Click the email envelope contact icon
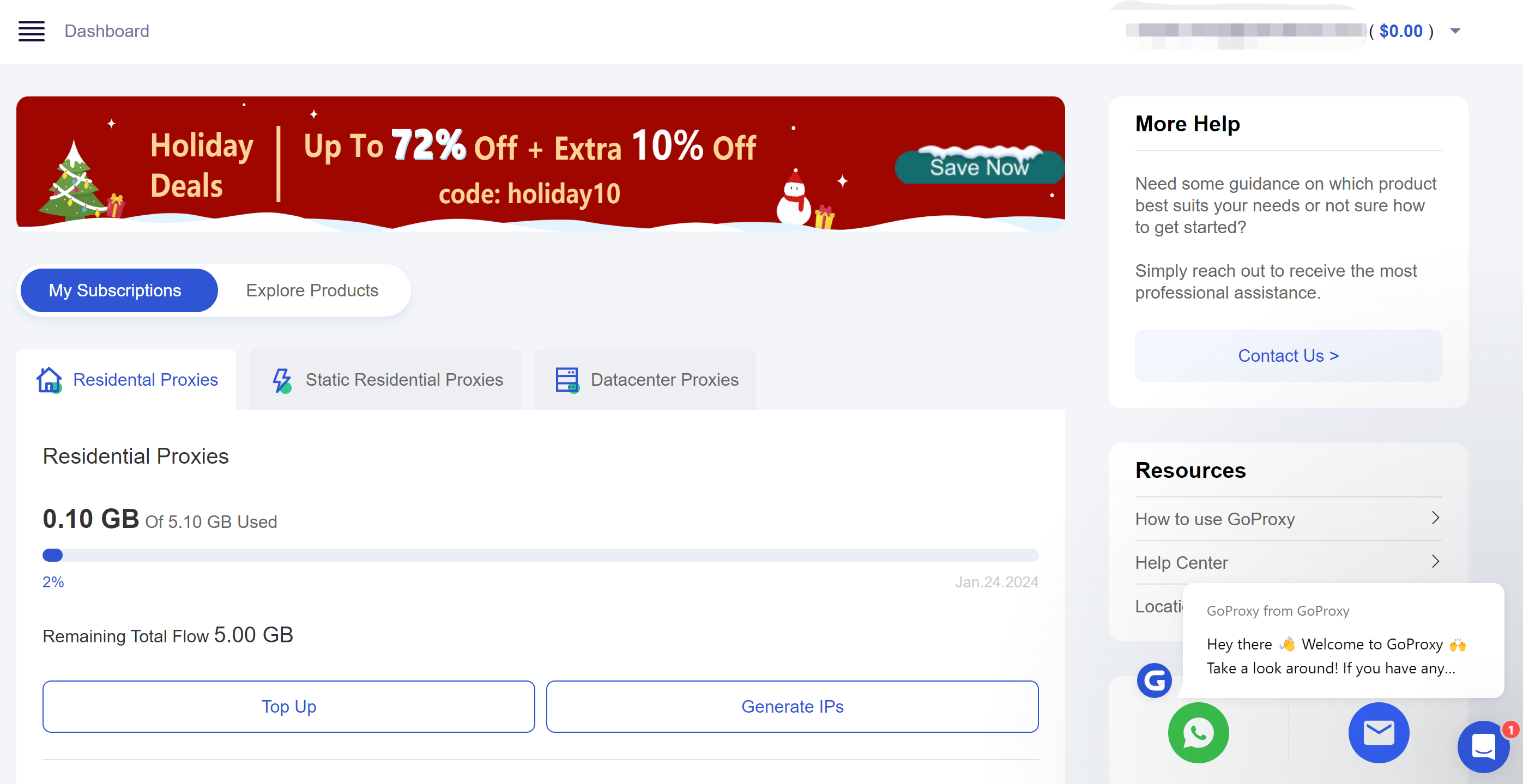The width and height of the screenshot is (1523, 784). coord(1378,732)
